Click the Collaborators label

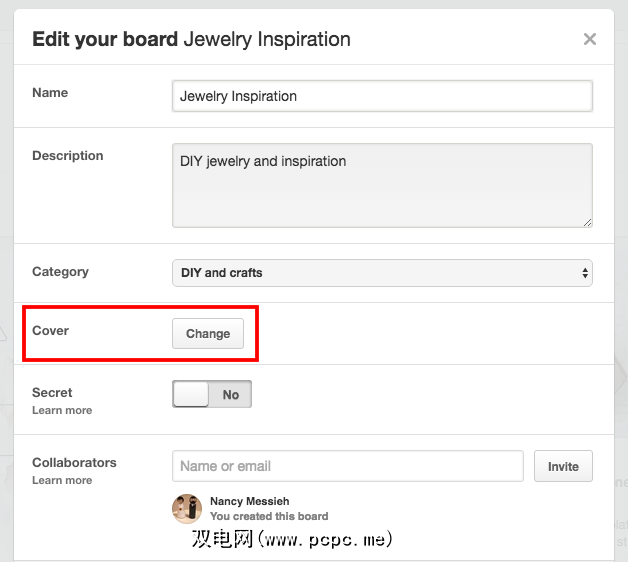pos(74,463)
